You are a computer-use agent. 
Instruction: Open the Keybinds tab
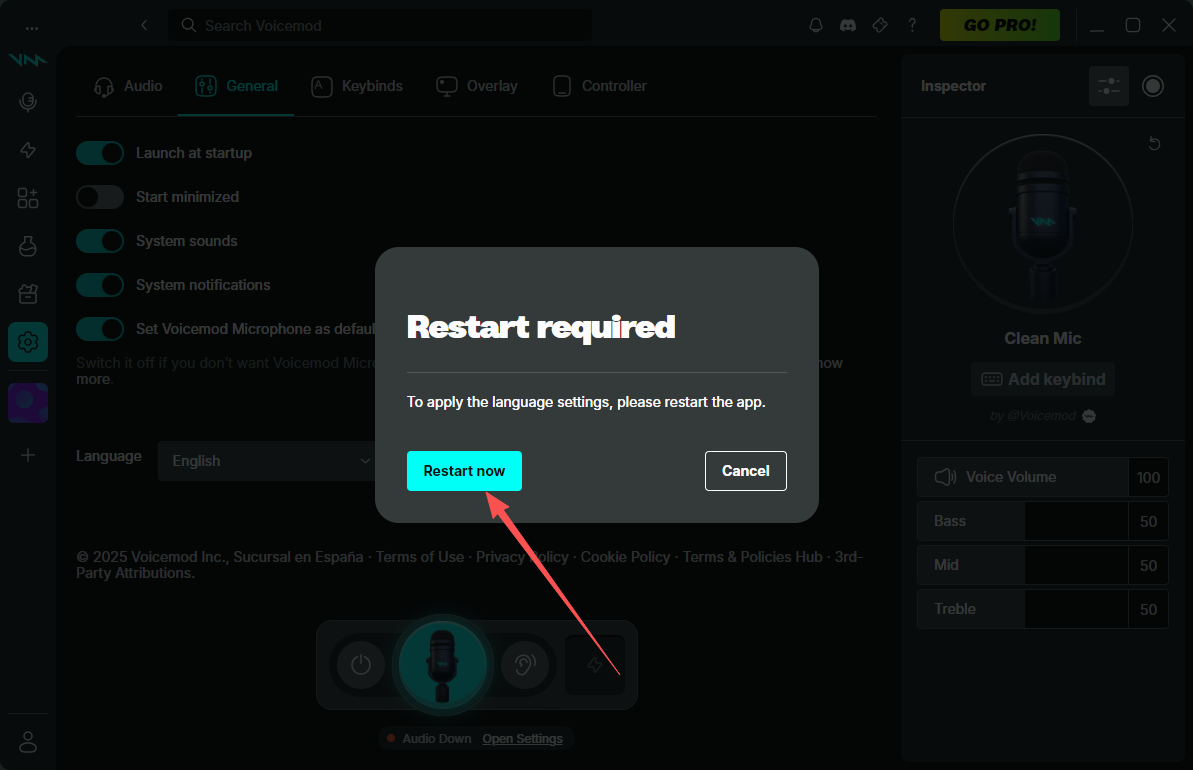(x=357, y=86)
